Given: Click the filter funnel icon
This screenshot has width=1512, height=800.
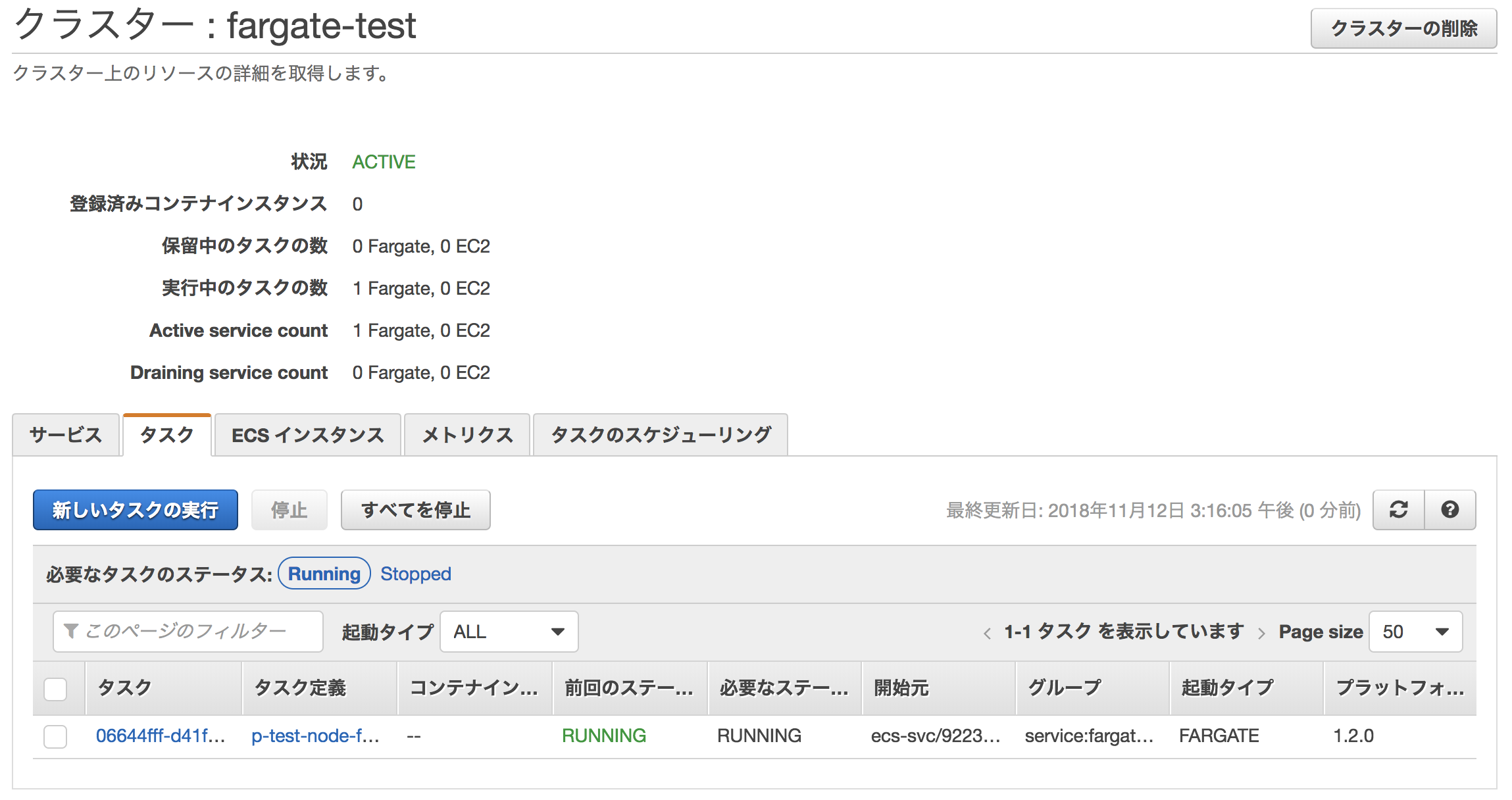Looking at the screenshot, I should click(x=70, y=631).
